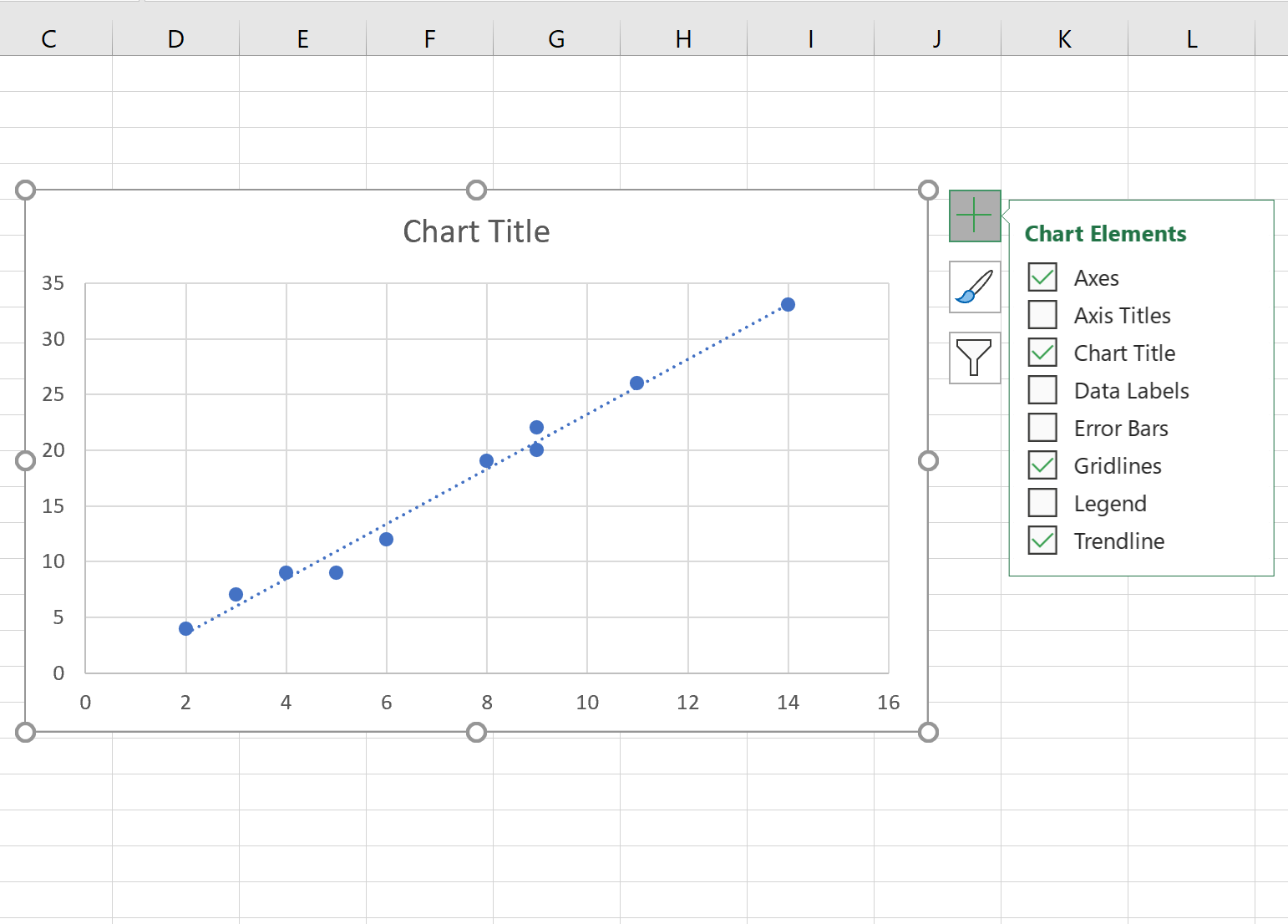Open the Chart Filters funnel button
This screenshot has width=1288, height=924.
975,358
